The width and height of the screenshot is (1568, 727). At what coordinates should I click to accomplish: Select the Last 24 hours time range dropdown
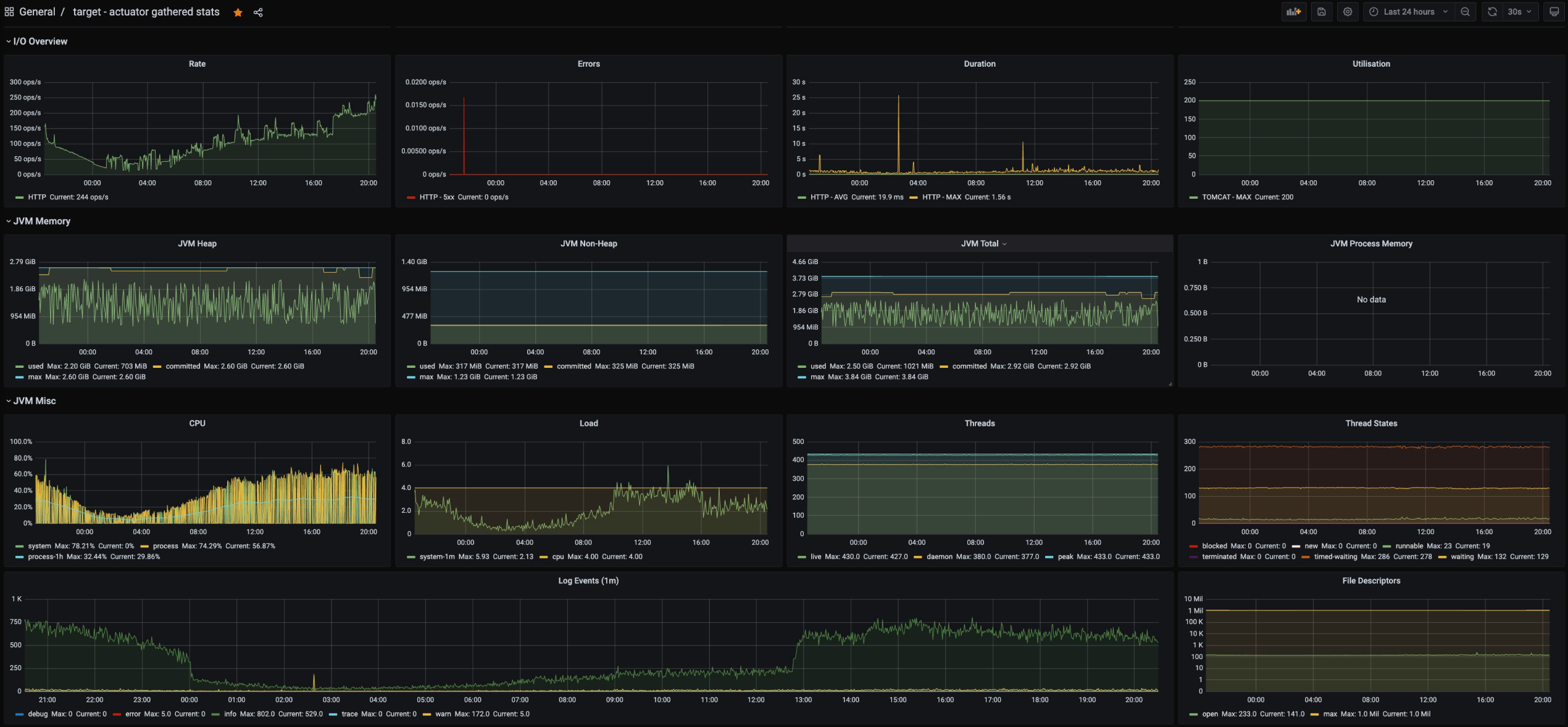(1408, 12)
